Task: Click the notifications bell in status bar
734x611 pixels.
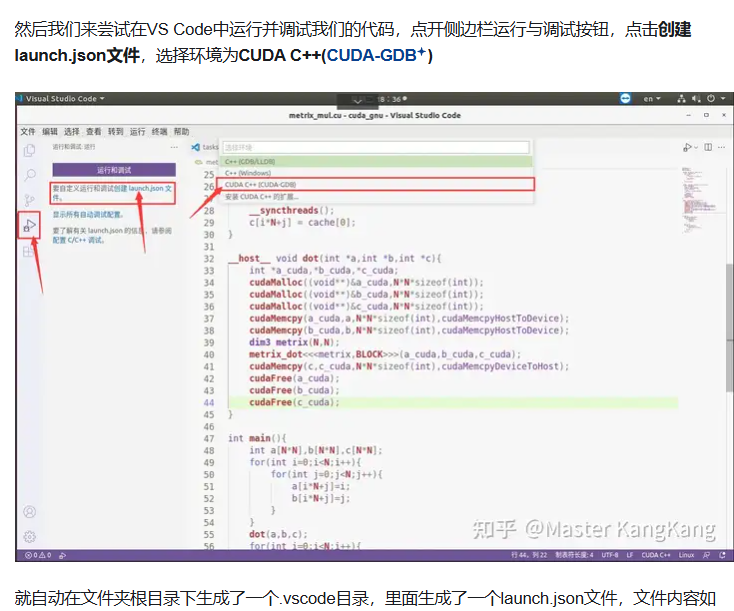Action: [x=722, y=555]
